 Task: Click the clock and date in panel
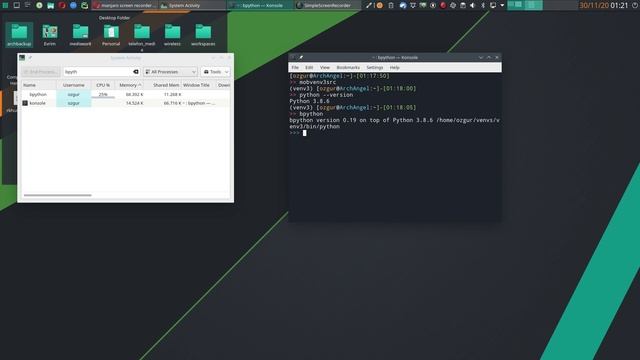(x=604, y=5)
